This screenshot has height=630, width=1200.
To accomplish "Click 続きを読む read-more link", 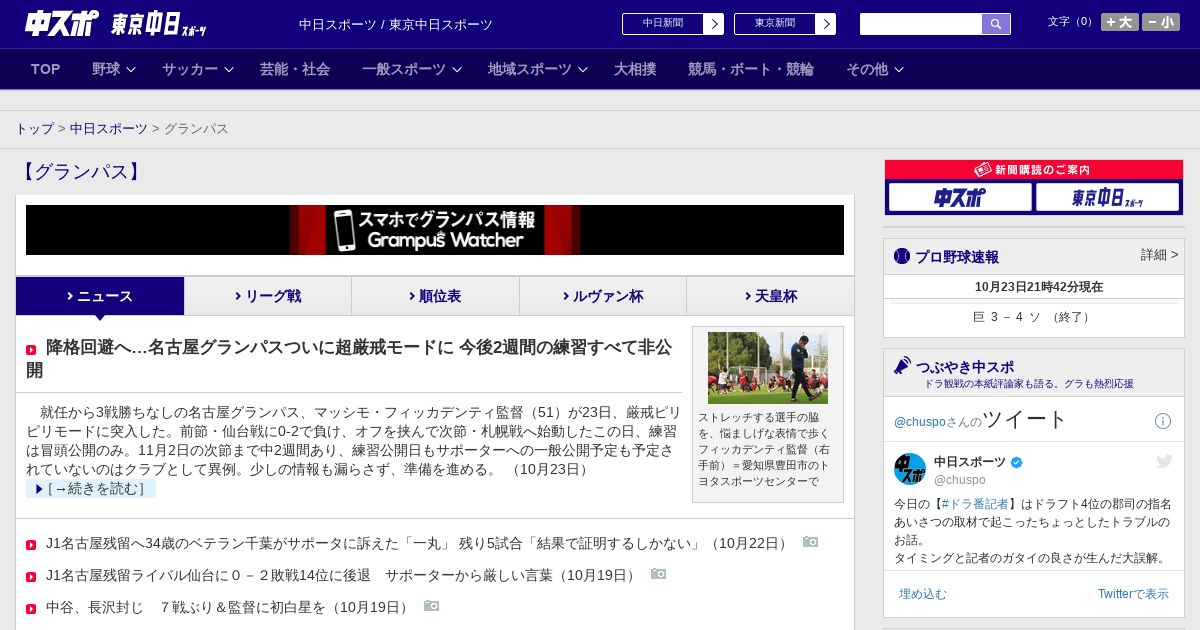I will pos(91,489).
